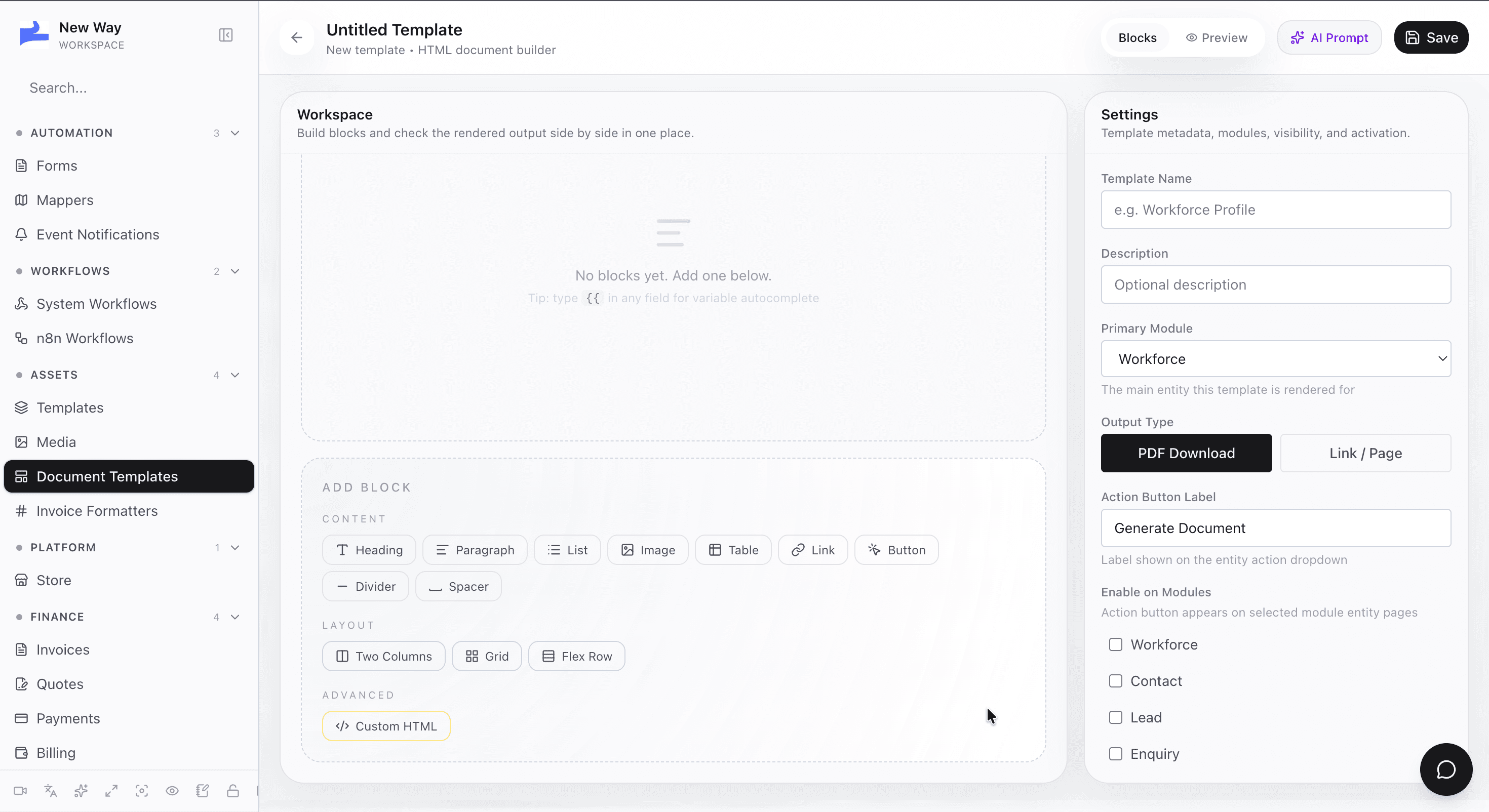Screen dimensions: 1489x812
Task: Add a Heading block
Action: [369, 550]
